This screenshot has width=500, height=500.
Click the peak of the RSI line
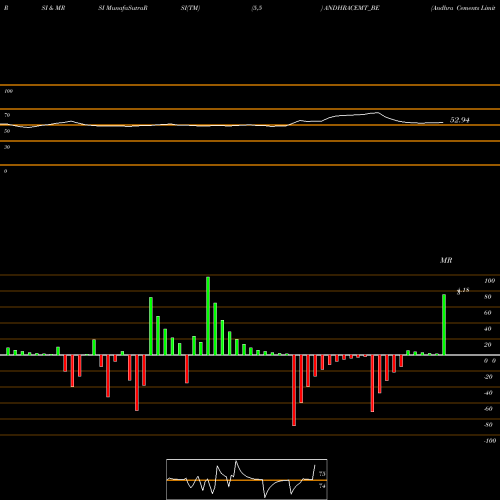(x=377, y=113)
